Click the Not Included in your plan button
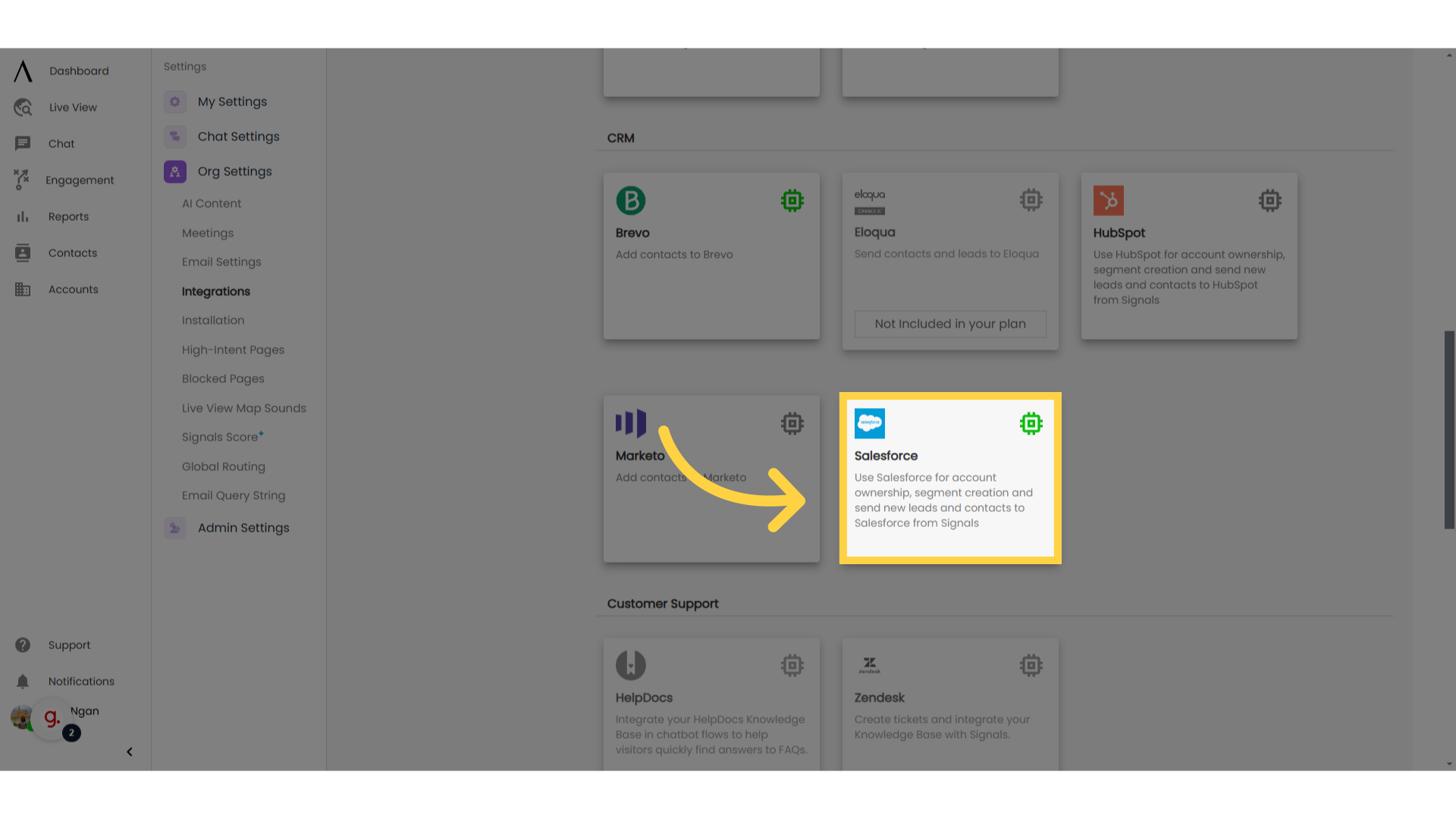Viewport: 1456px width, 819px height. pos(950,323)
